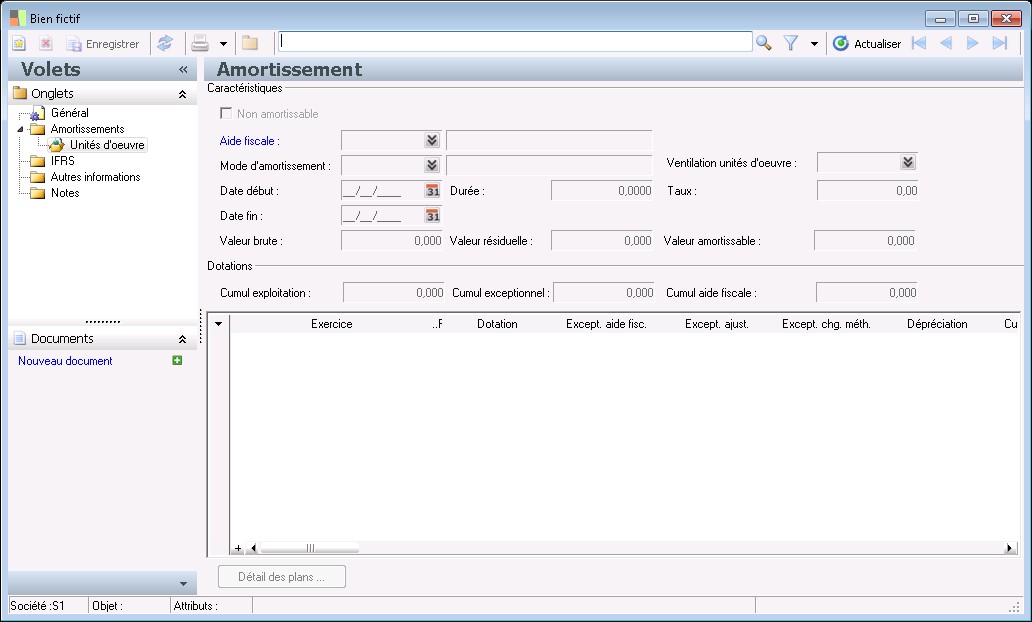
Task: Select Autres informations in the tree
Action: point(95,177)
